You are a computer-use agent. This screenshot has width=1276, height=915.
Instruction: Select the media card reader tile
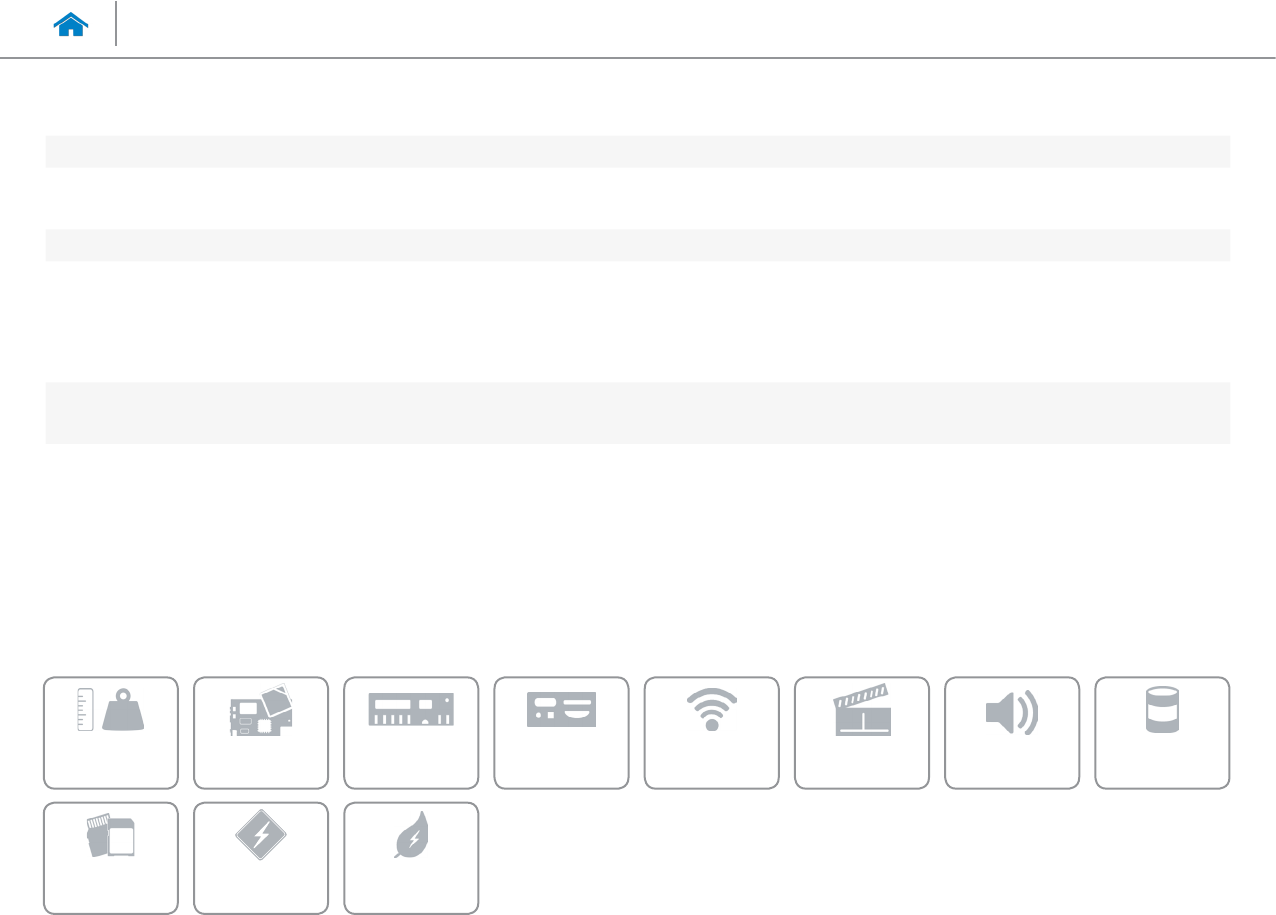(x=111, y=858)
